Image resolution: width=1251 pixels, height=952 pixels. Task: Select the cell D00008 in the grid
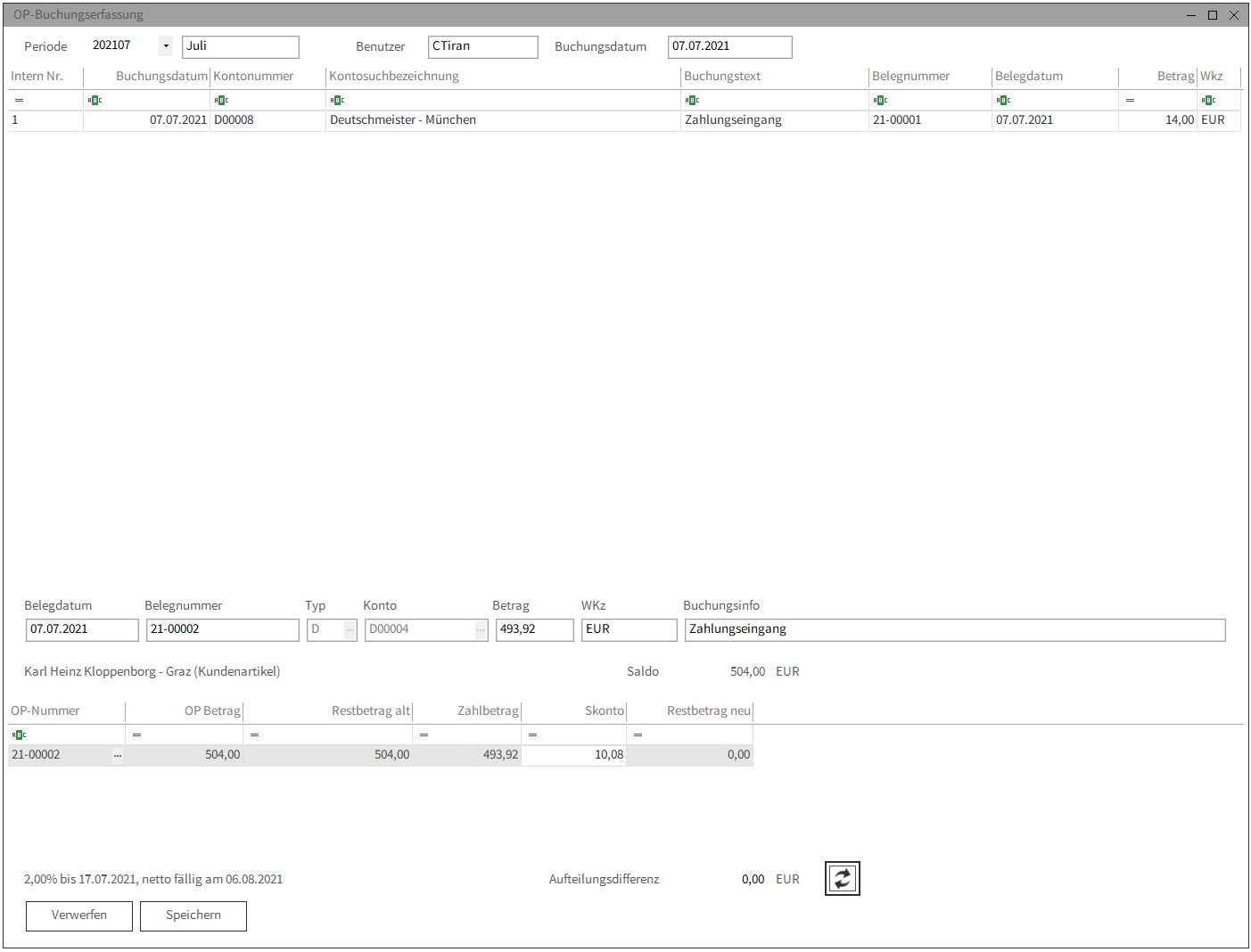point(267,120)
